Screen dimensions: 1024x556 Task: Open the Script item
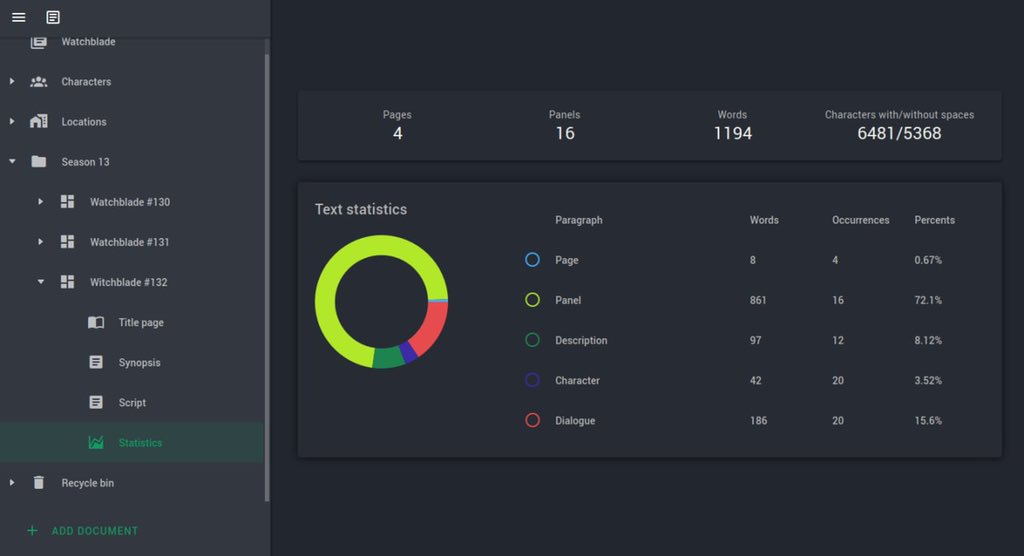[x=132, y=402]
